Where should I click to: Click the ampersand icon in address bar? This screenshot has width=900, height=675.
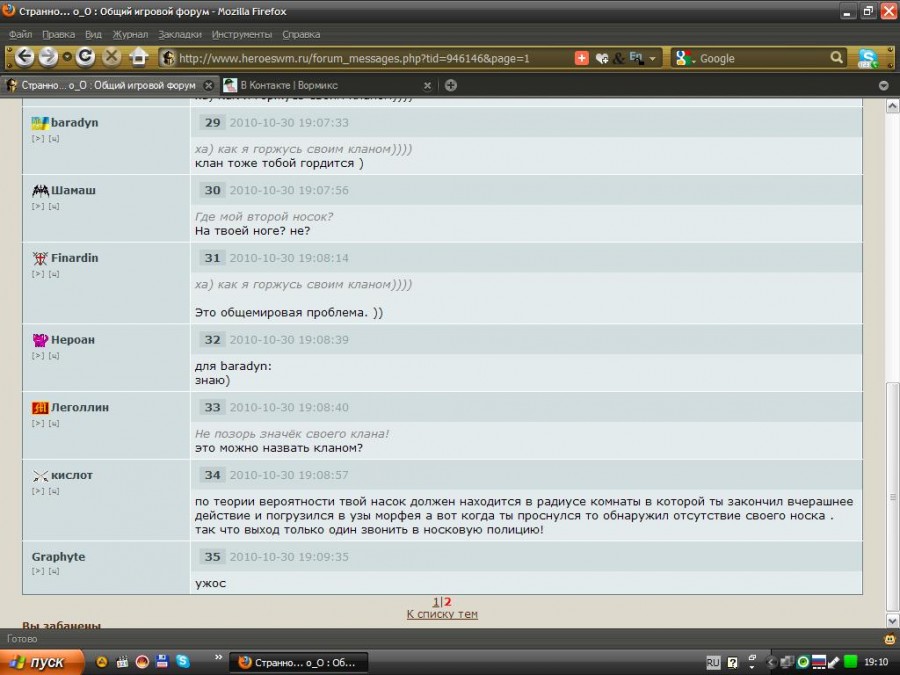(x=619, y=58)
